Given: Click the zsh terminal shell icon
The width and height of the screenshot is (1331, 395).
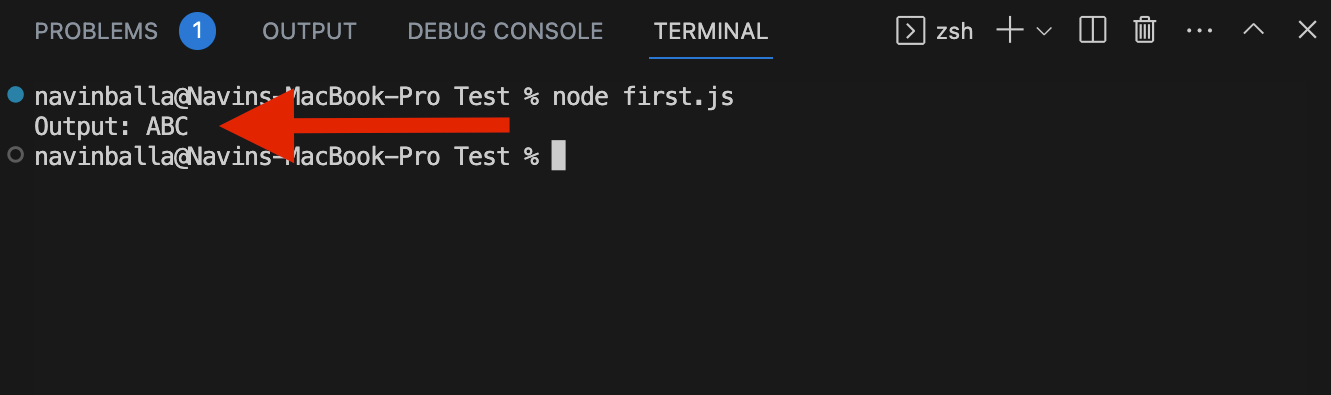Looking at the screenshot, I should [x=910, y=31].
